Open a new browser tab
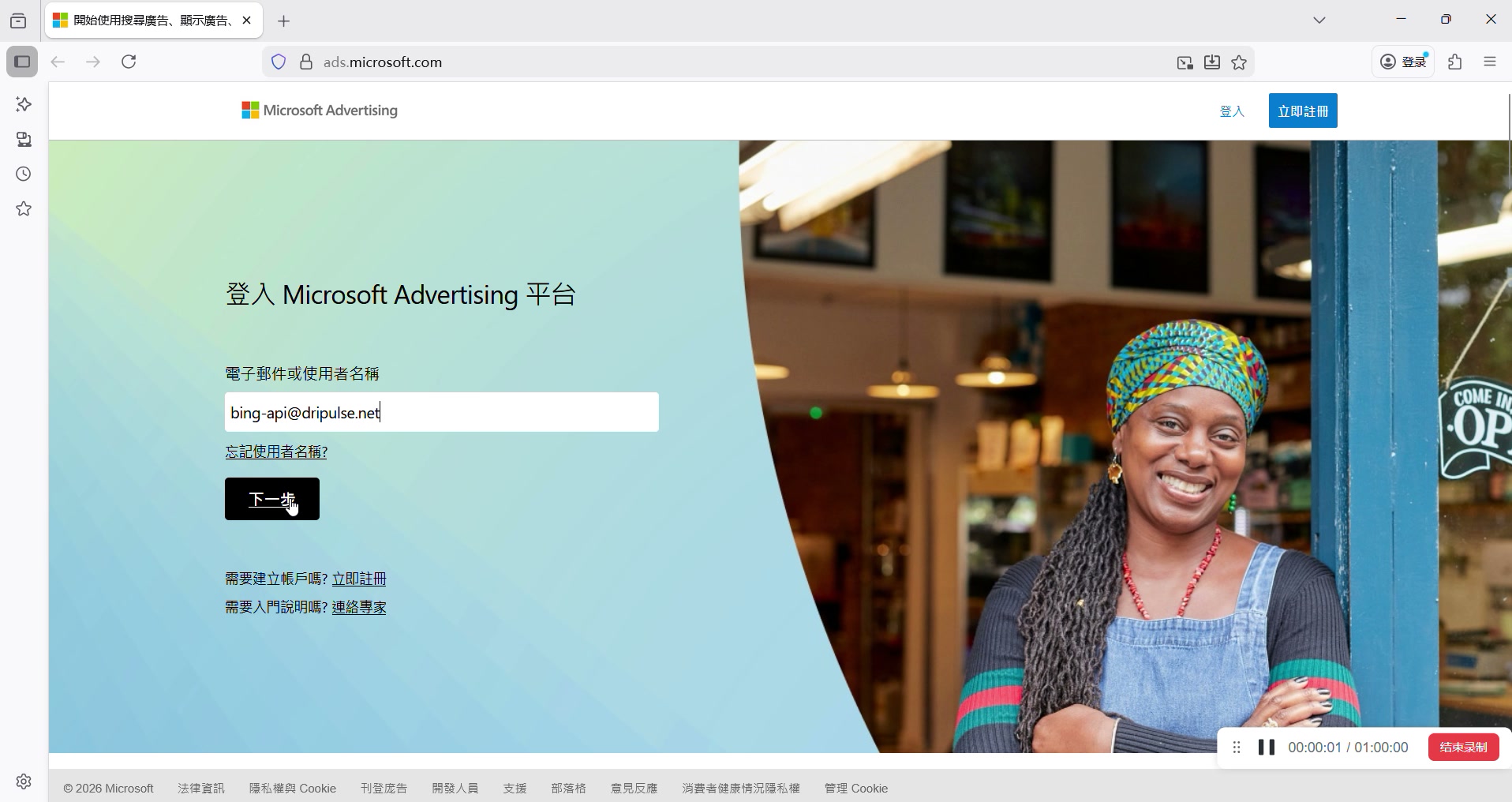 284,21
